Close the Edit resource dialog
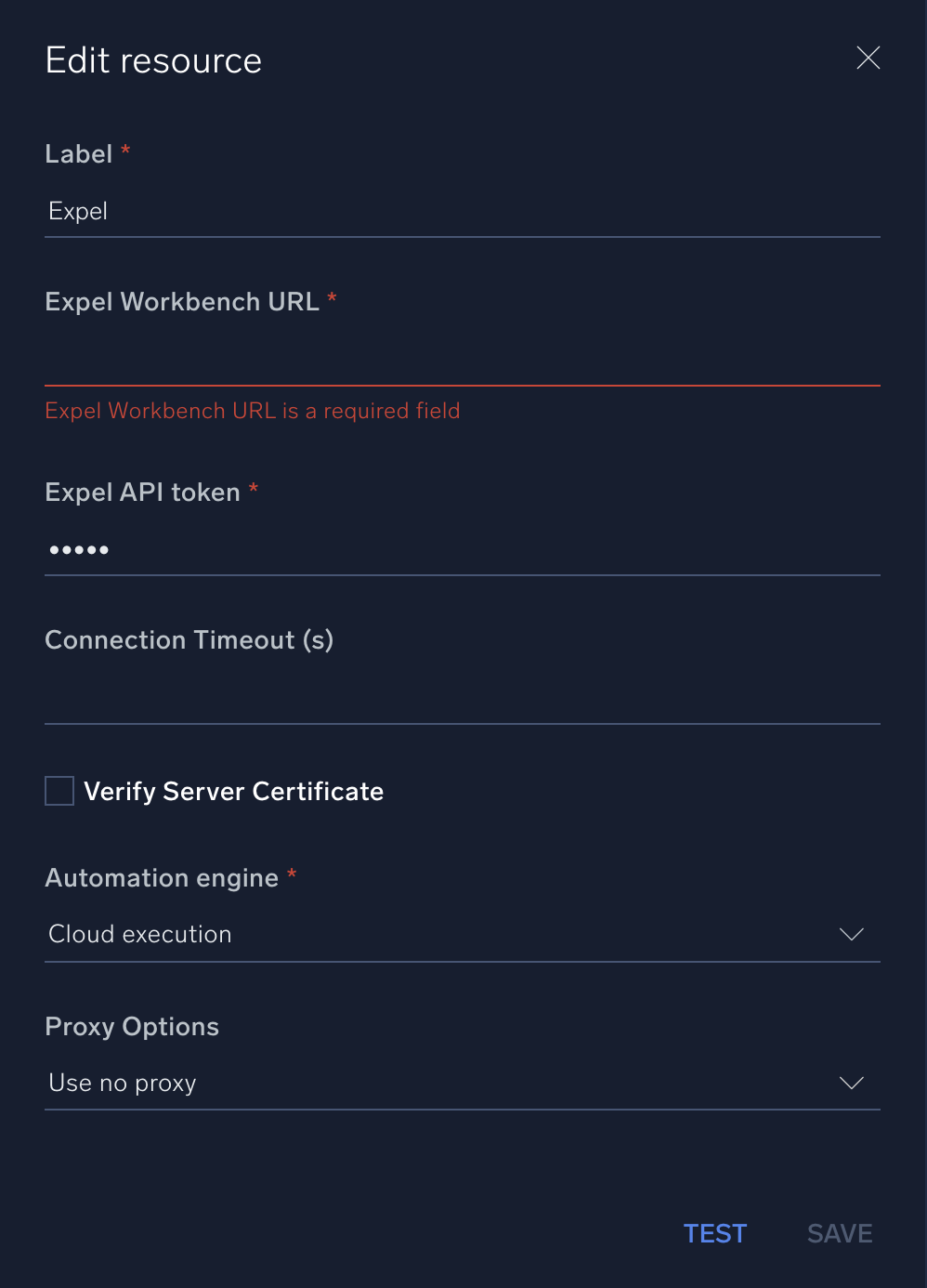 click(868, 58)
